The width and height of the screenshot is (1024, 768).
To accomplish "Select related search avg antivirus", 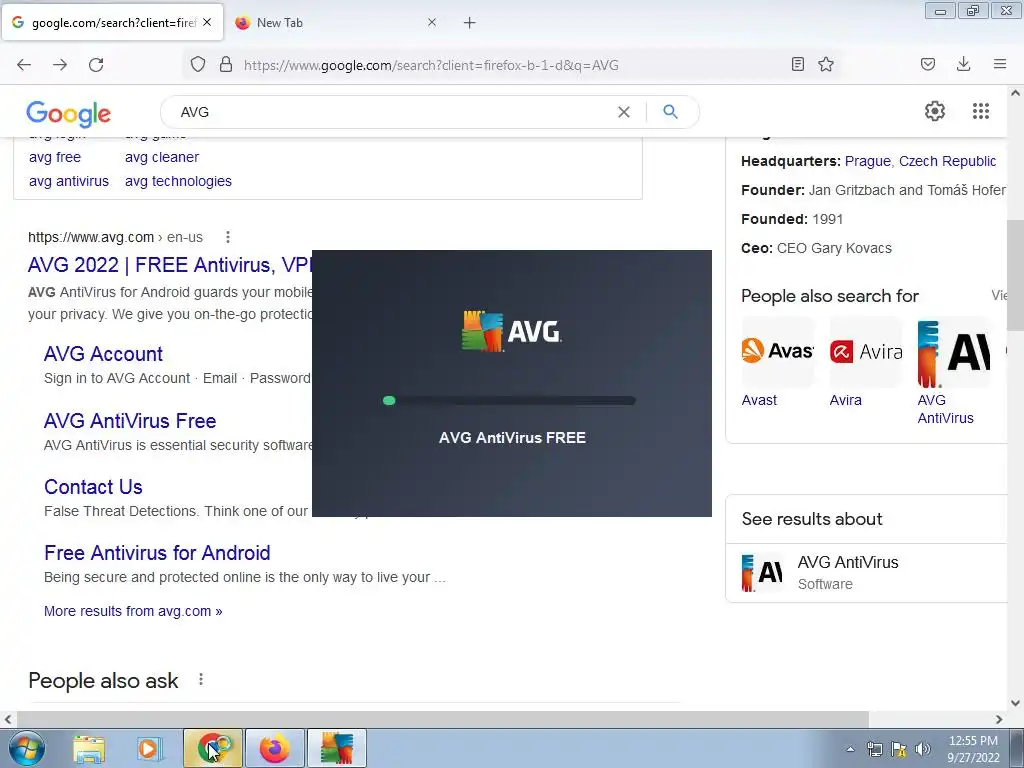I will (x=69, y=182).
